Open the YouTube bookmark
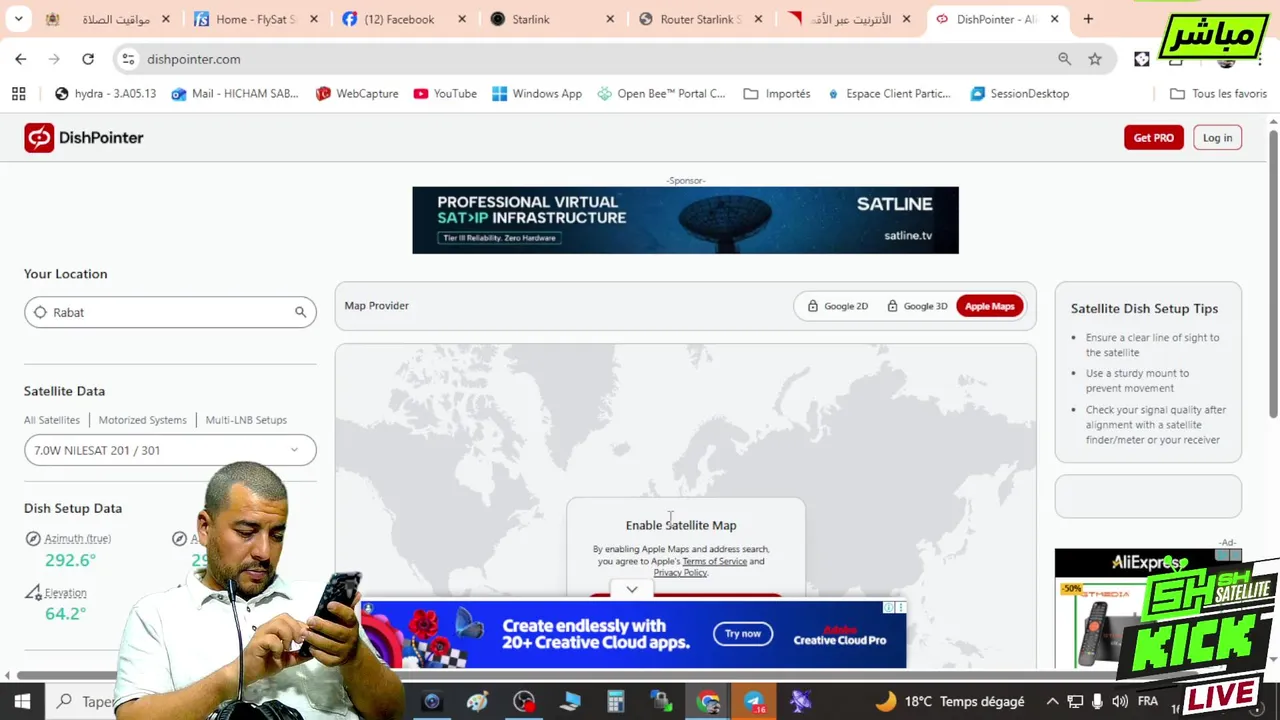Viewport: 1280px width, 720px height. tap(445, 93)
